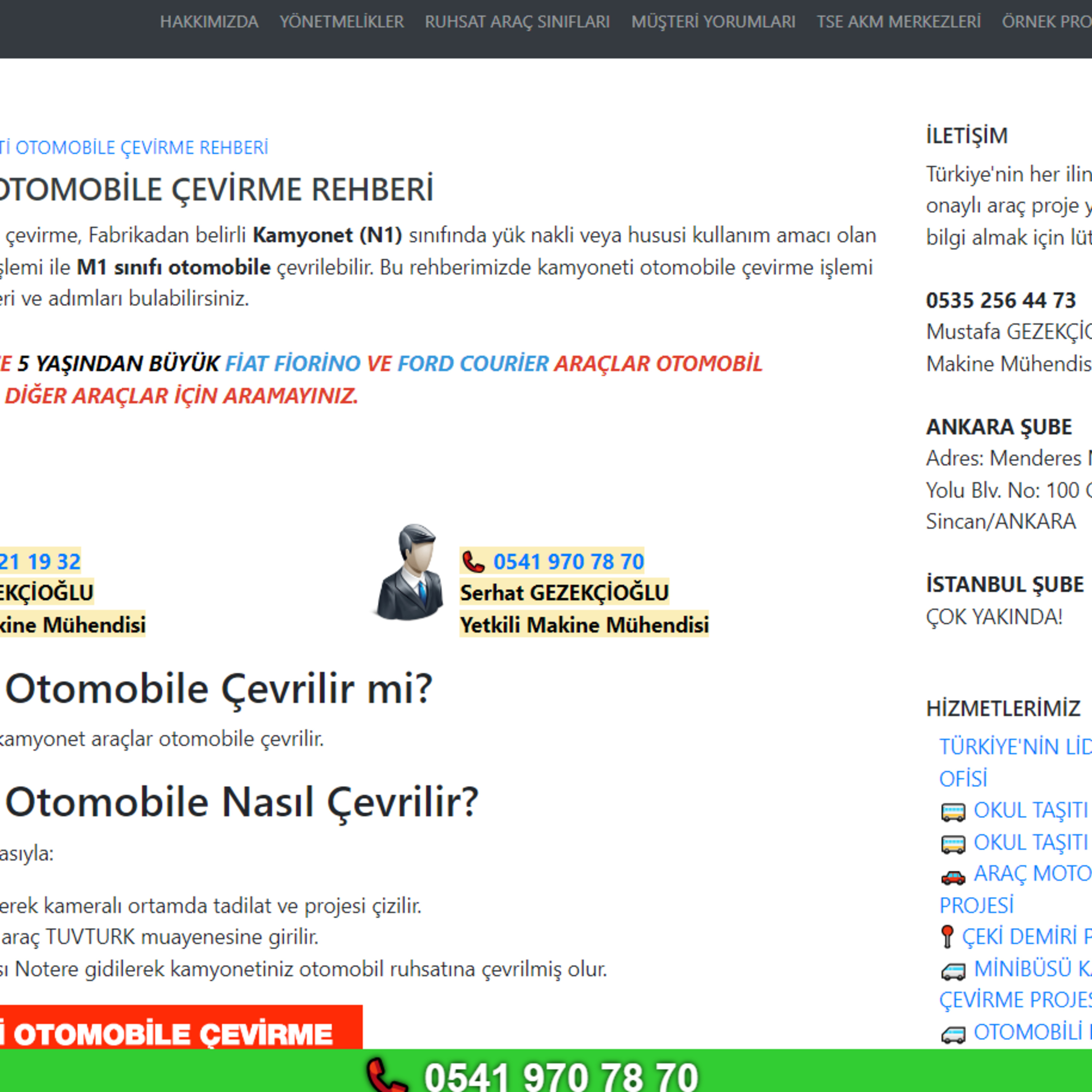
Task: Call Serhat's number 0541 970 78 70 link
Action: click(568, 562)
